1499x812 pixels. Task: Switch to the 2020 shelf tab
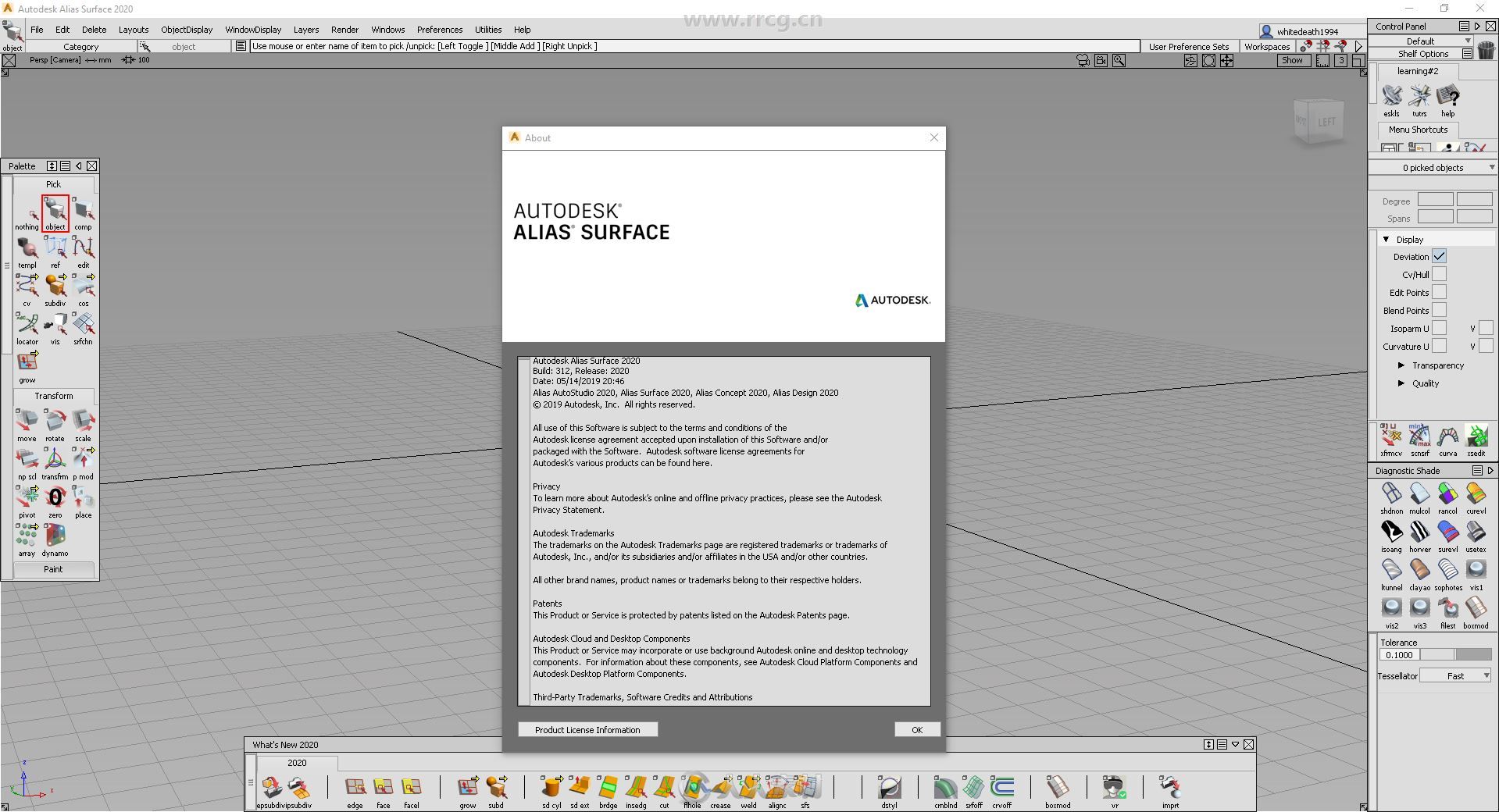[297, 763]
